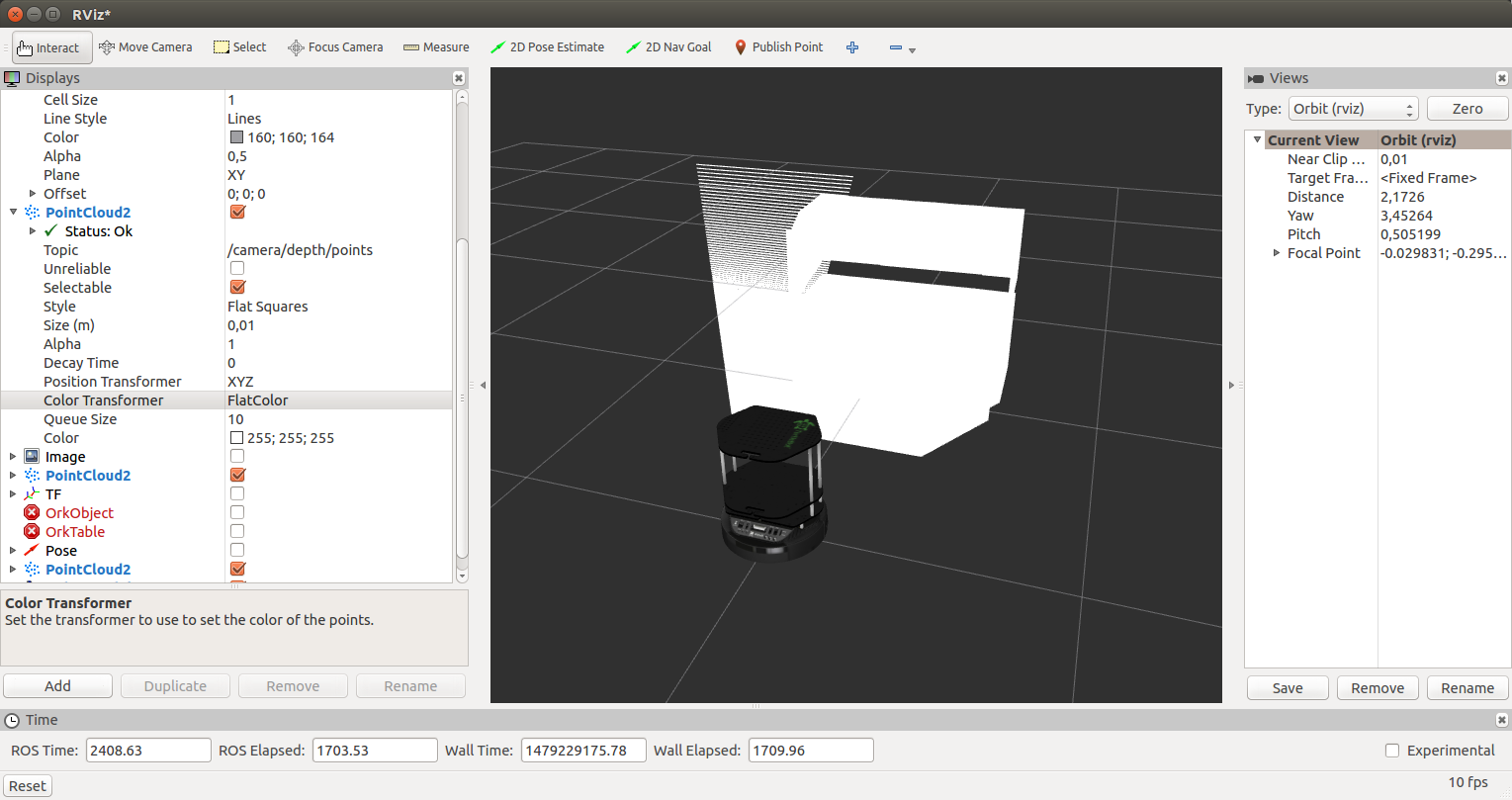Click the Image display icon

pyautogui.click(x=32, y=457)
